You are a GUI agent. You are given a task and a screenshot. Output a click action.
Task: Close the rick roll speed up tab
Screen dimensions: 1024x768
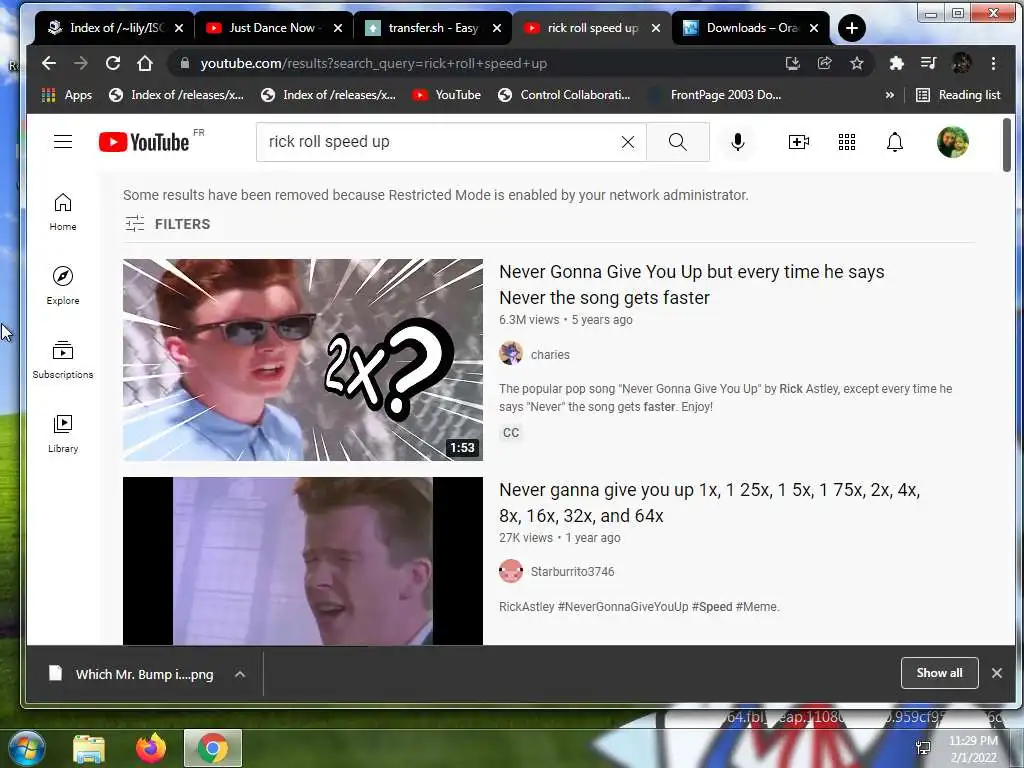pos(656,28)
